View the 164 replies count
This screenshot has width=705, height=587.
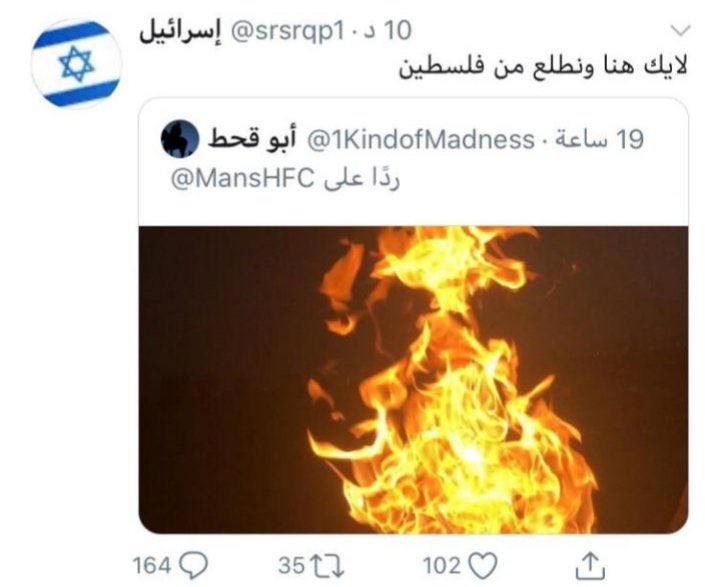[152, 565]
